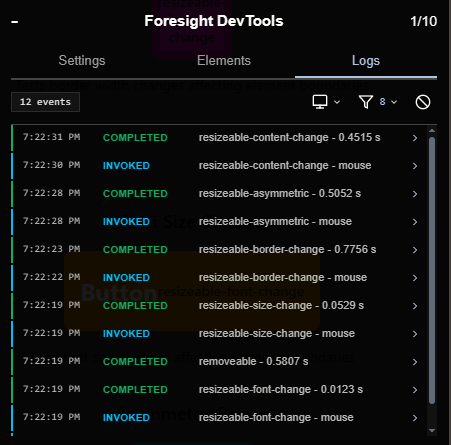
Task: Expand the resizeable-content-change 0.4515 s entry
Action: pyautogui.click(x=415, y=138)
